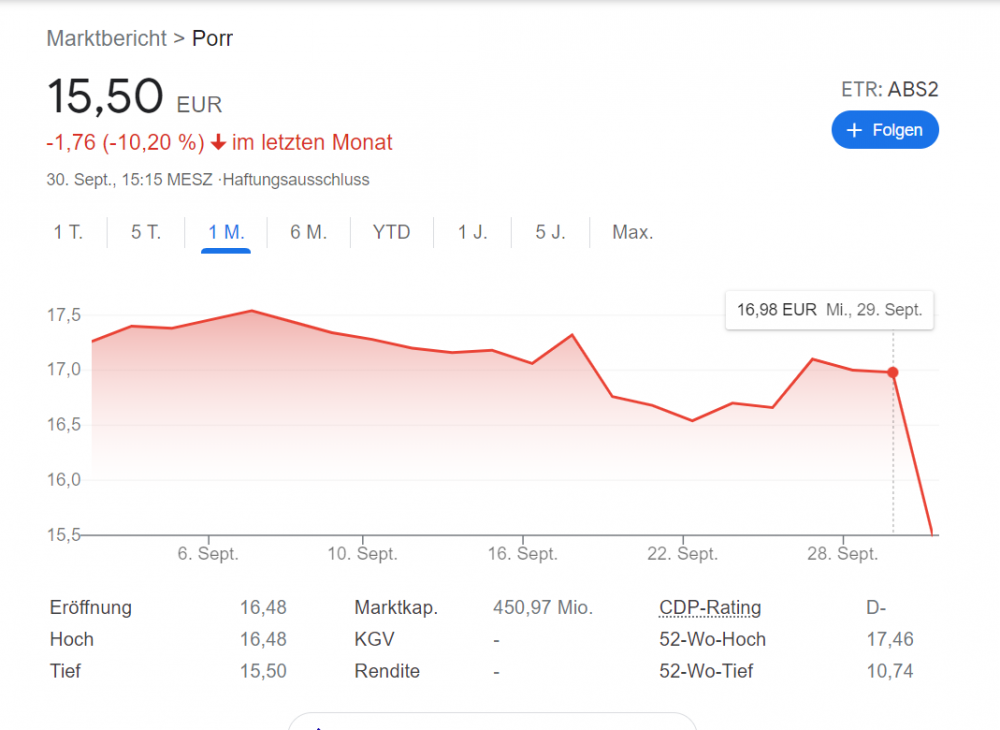Click the -1,76 (-10,20 %) change text
The width and height of the screenshot is (1000, 730).
click(x=125, y=142)
